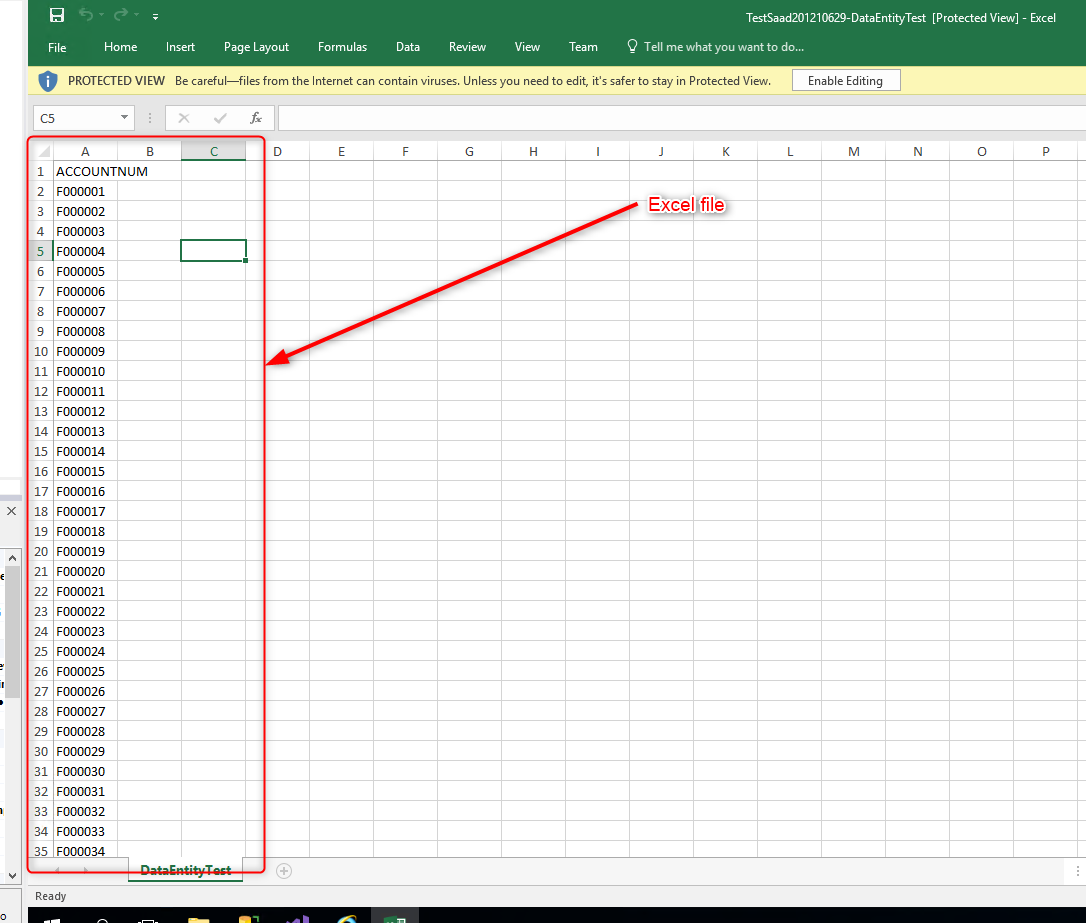Select the DataEntityTest sheet tab
1086x923 pixels.
pos(186,871)
